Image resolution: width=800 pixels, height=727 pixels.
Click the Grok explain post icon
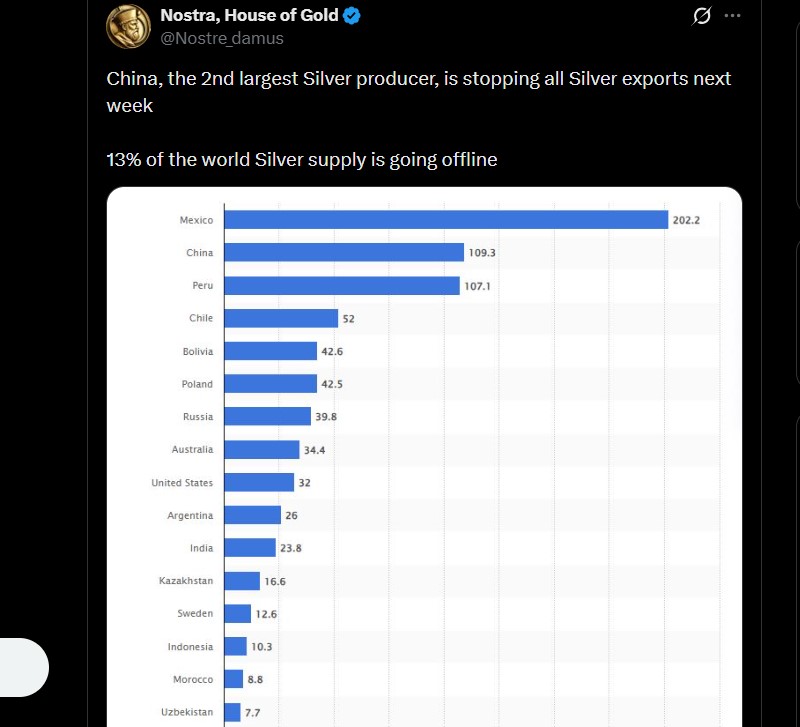click(701, 16)
